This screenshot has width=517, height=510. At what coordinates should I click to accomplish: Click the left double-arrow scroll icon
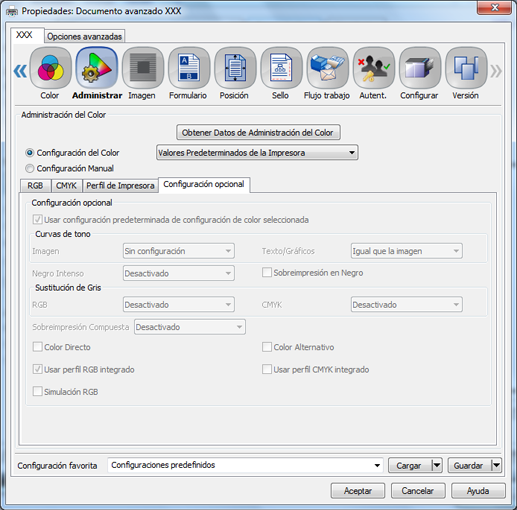(x=20, y=71)
